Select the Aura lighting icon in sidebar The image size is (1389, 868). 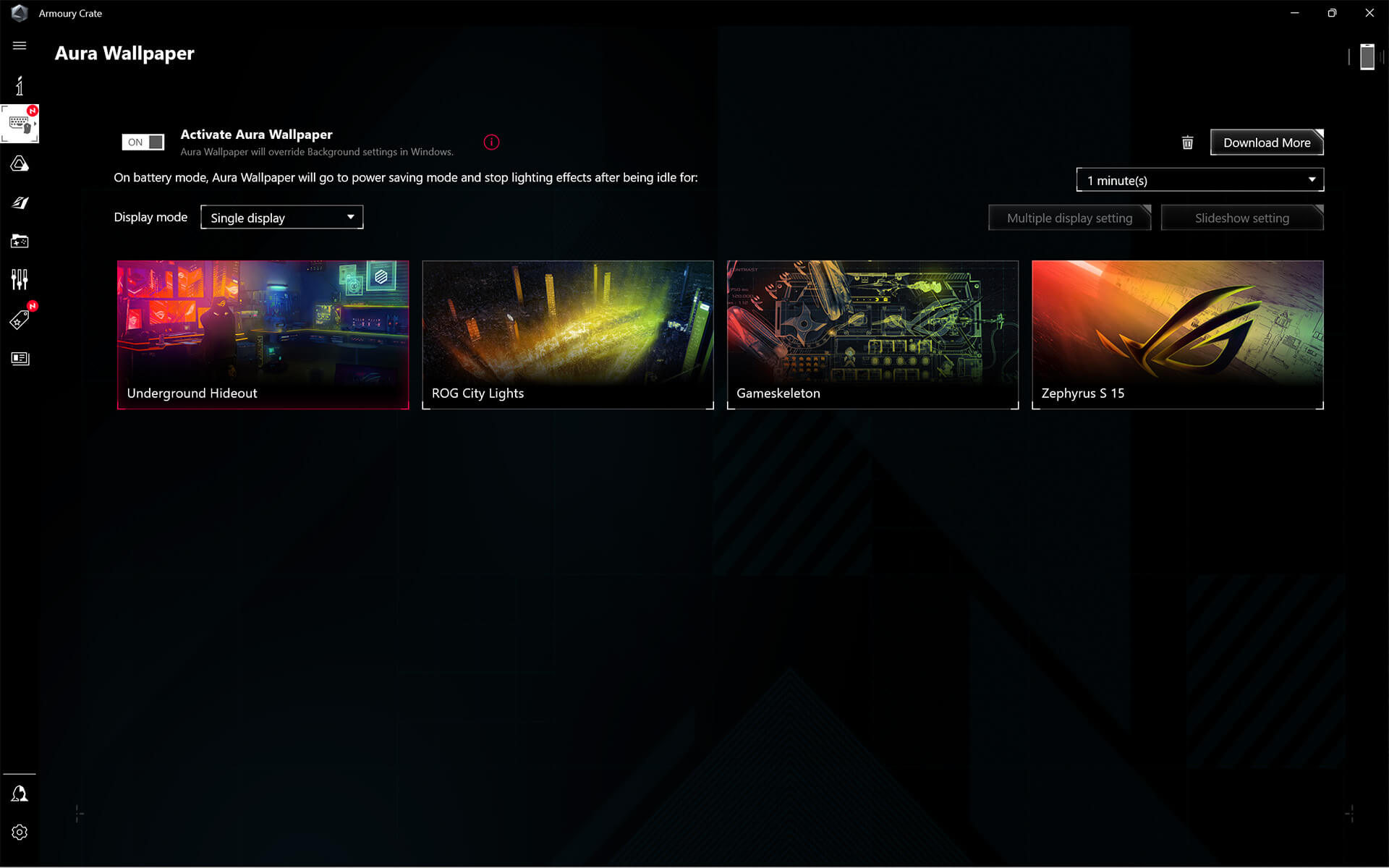(19, 163)
